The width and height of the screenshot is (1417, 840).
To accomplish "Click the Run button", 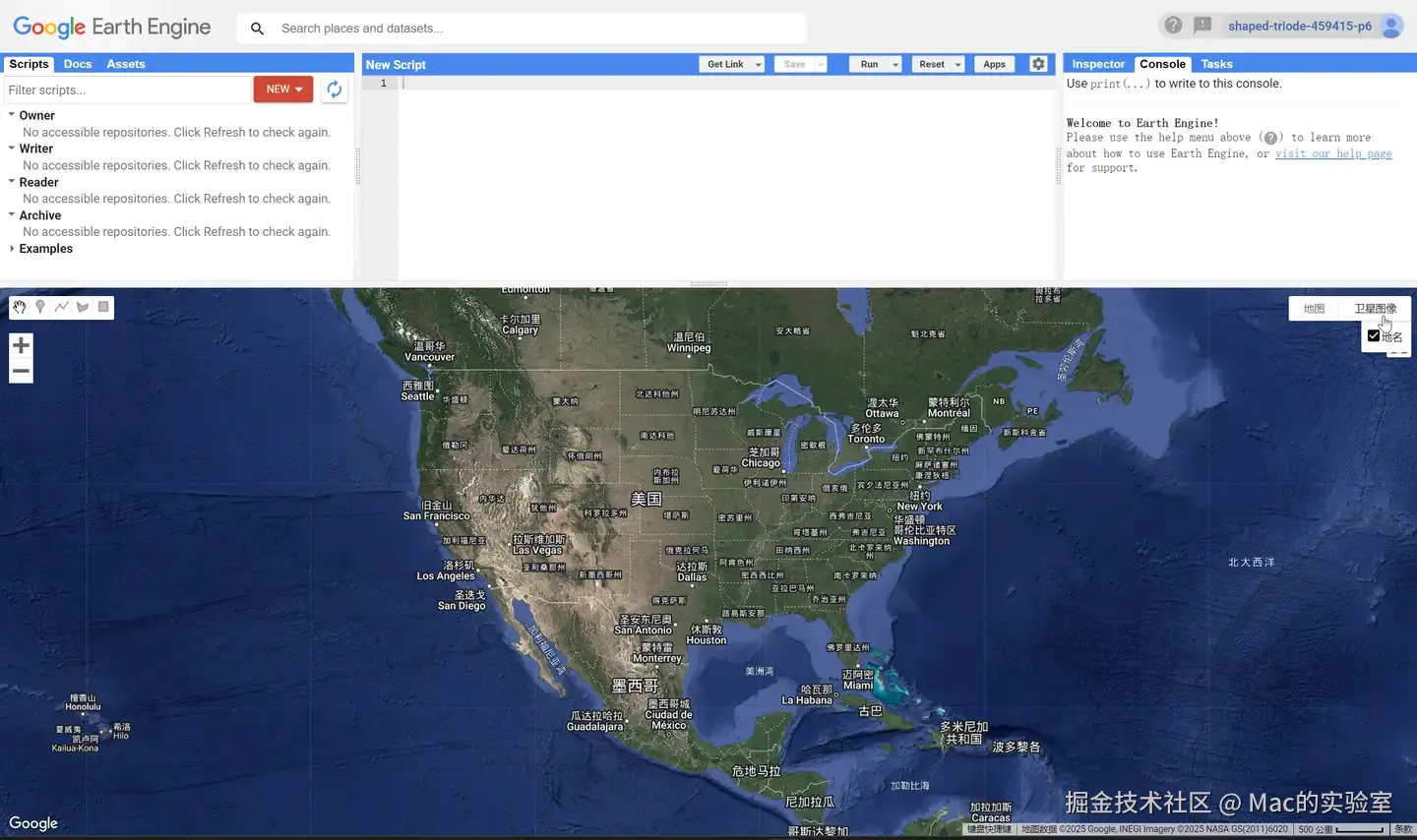I will click(x=870, y=65).
